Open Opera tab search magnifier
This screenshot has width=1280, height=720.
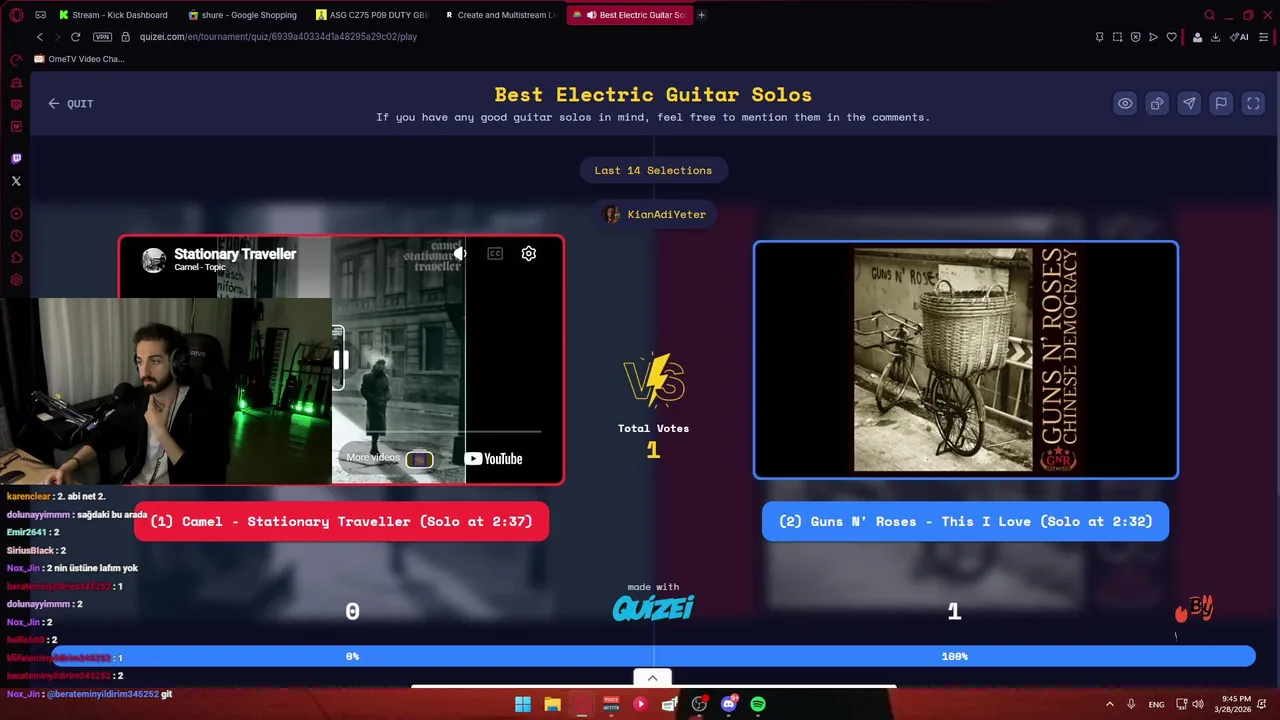tap(1209, 15)
